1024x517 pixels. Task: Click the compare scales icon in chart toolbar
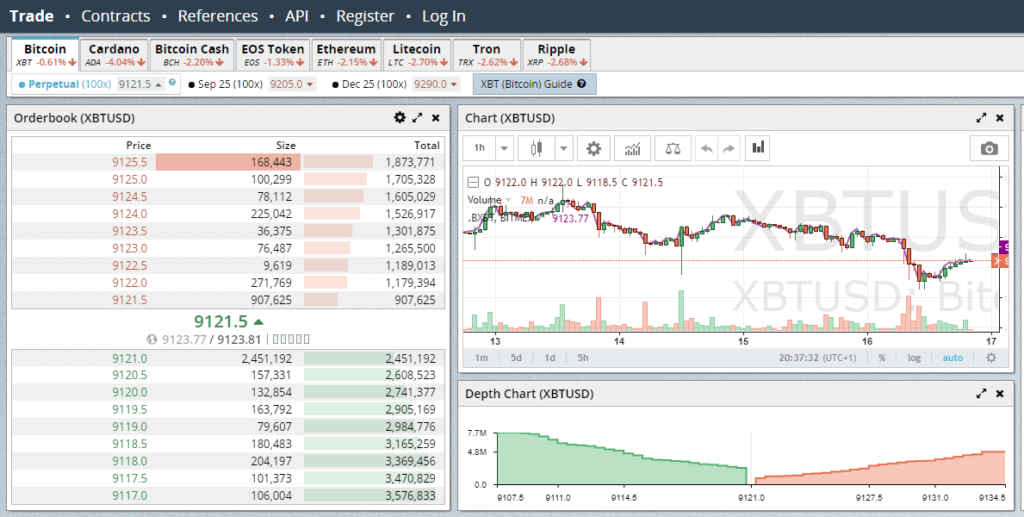(673, 148)
